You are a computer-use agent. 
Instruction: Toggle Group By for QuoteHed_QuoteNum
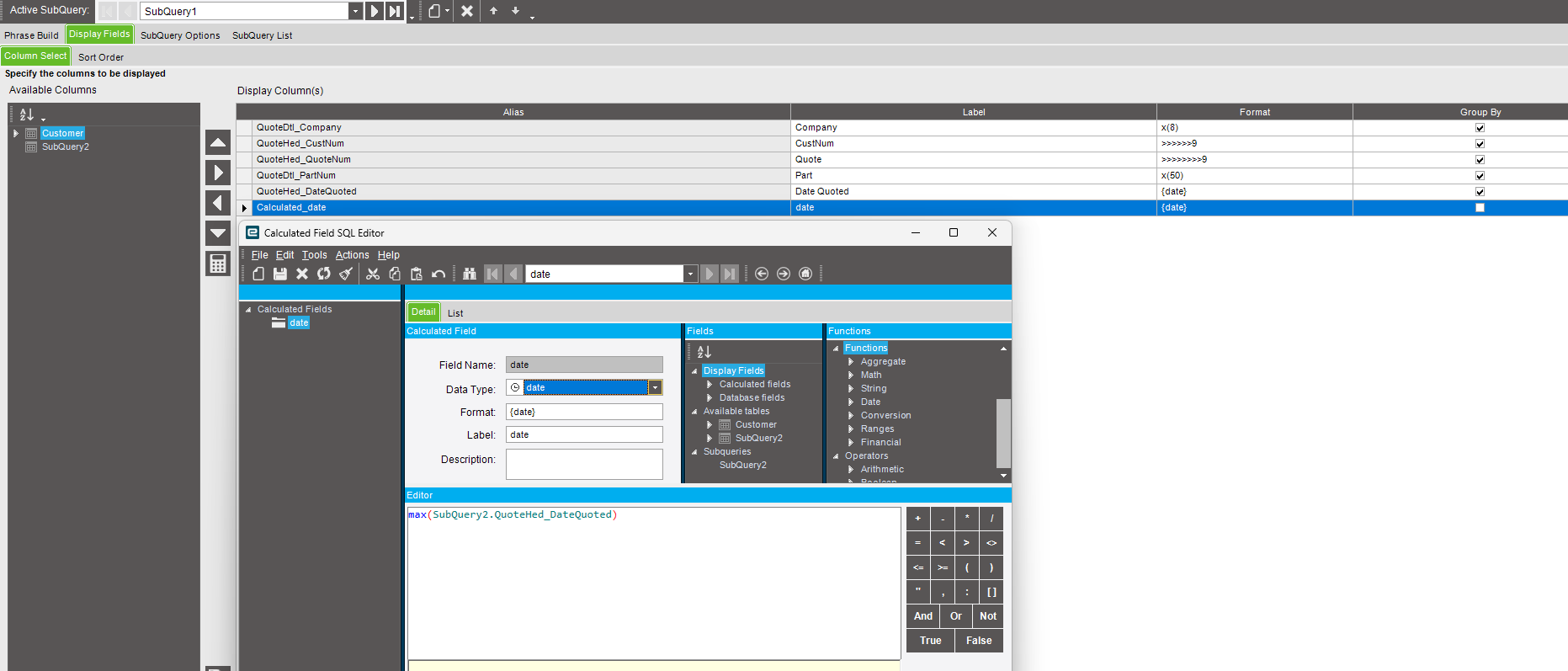coord(1480,160)
